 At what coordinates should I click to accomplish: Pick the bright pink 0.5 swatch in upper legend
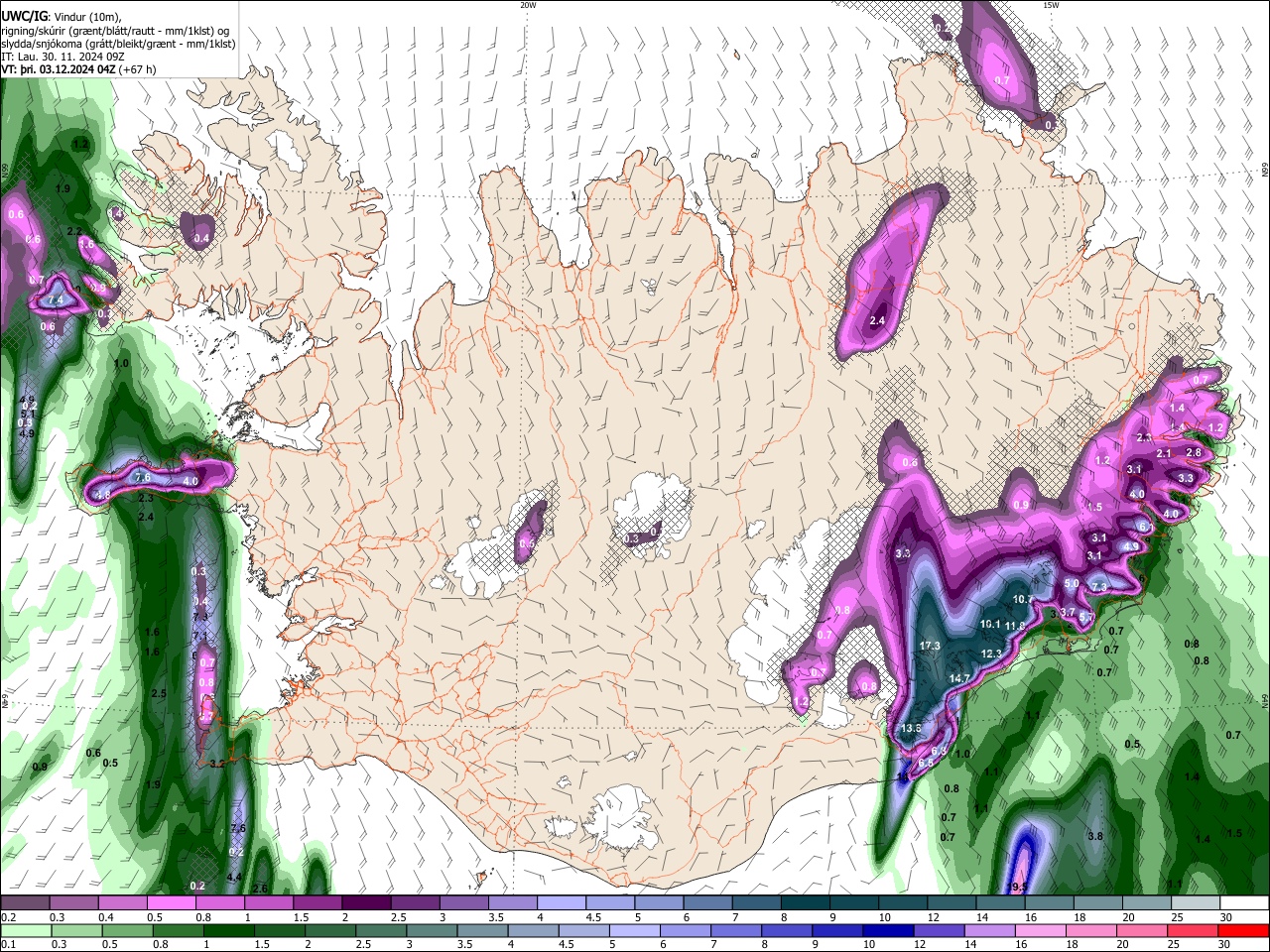(x=171, y=903)
